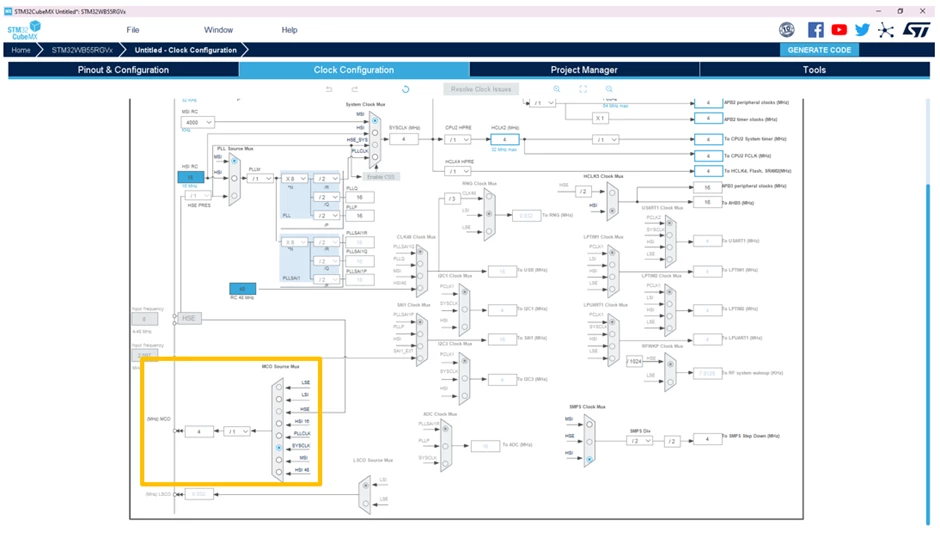This screenshot has height=538, width=940.
Task: Click the To SMPS Step Down value field
Action: tap(707, 439)
